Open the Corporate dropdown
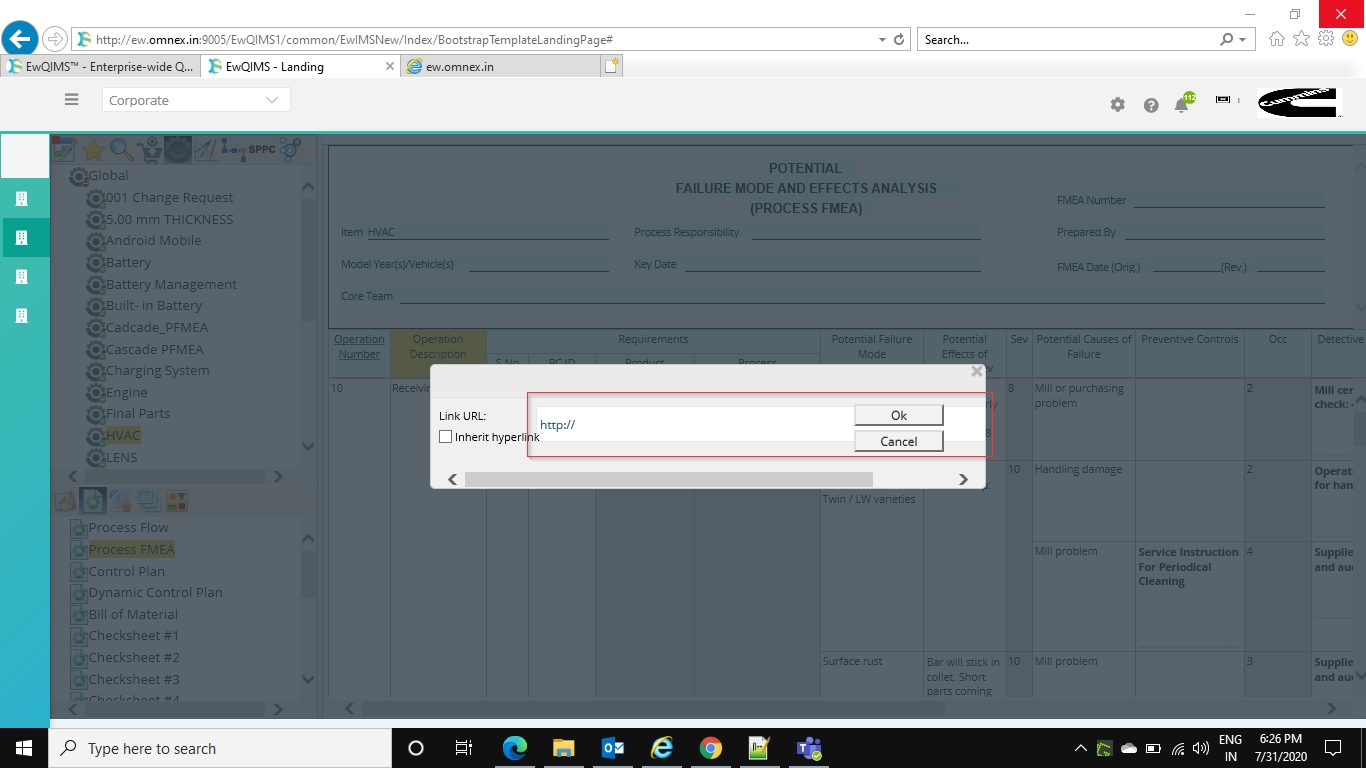The width and height of the screenshot is (1366, 768). pyautogui.click(x=196, y=100)
